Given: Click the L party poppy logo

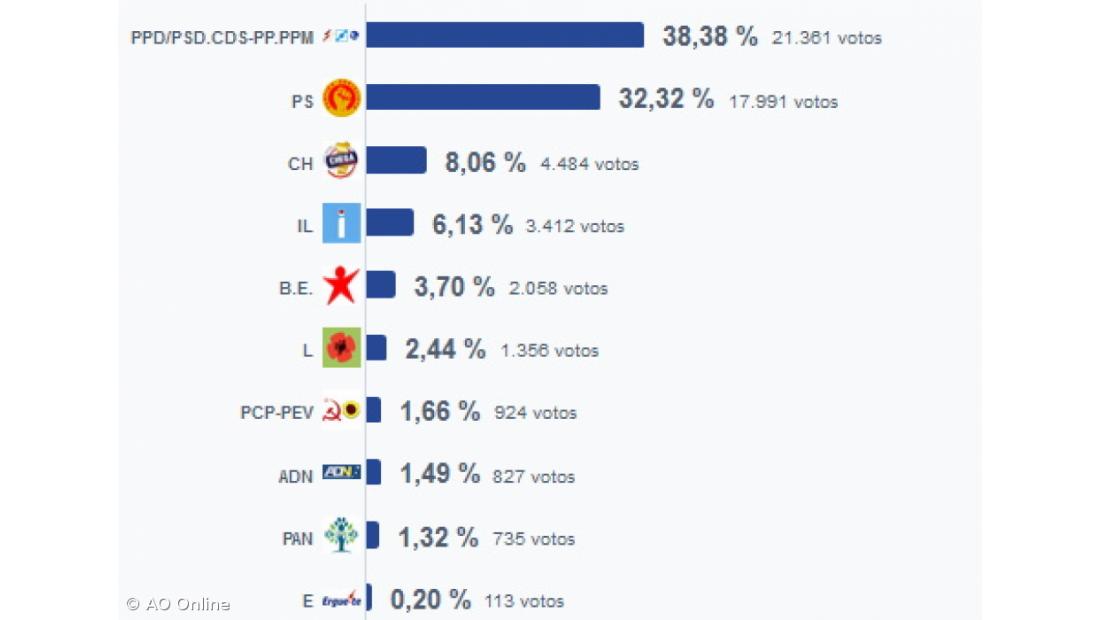Looking at the screenshot, I should tap(341, 348).
